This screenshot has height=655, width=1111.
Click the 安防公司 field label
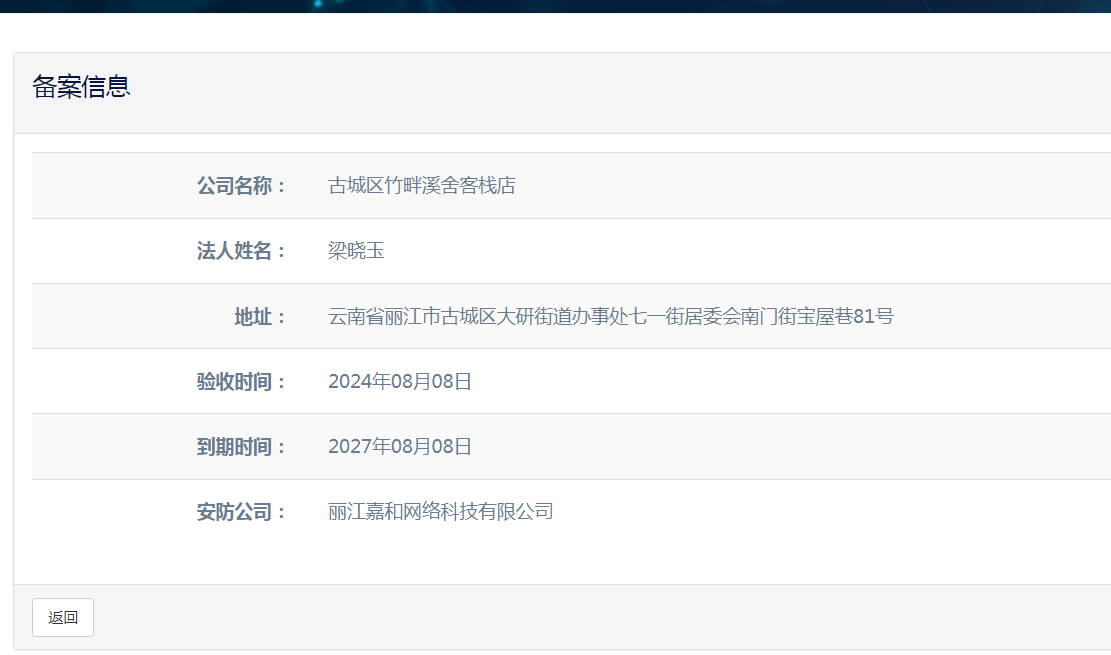(241, 513)
